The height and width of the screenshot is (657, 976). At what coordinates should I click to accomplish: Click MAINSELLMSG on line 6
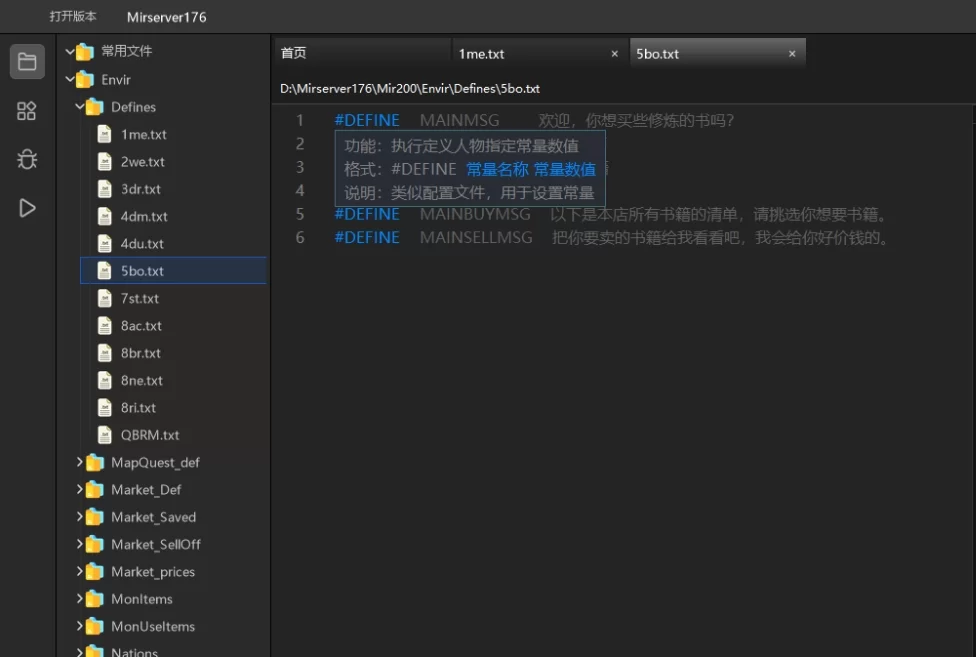[x=476, y=238]
